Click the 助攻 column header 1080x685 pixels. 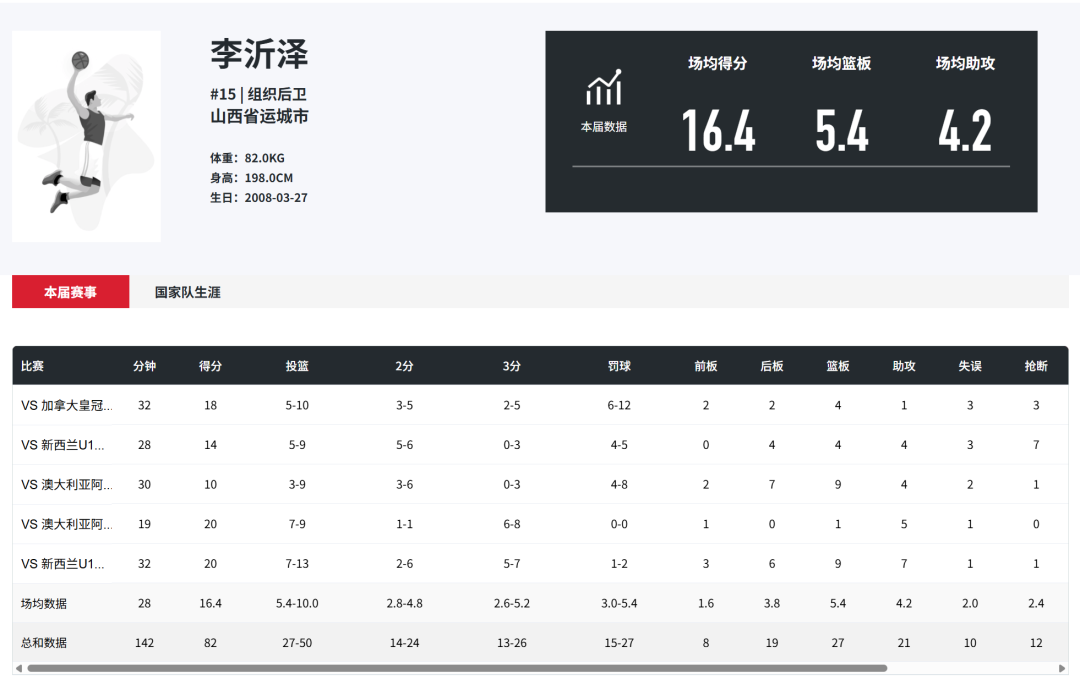pyautogui.click(x=904, y=366)
